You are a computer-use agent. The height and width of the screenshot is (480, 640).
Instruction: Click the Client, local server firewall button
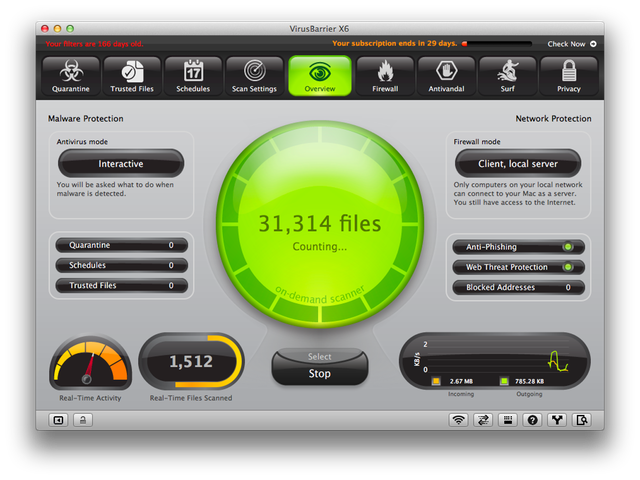point(518,163)
